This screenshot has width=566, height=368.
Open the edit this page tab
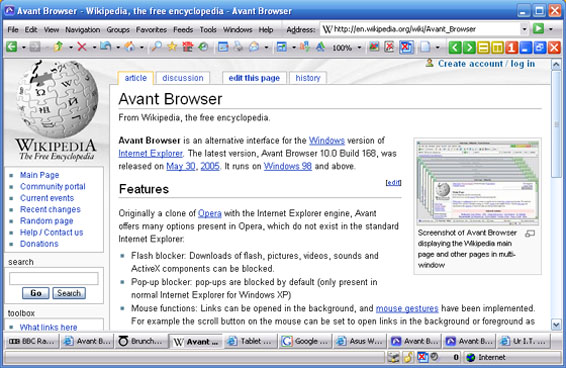click(254, 78)
